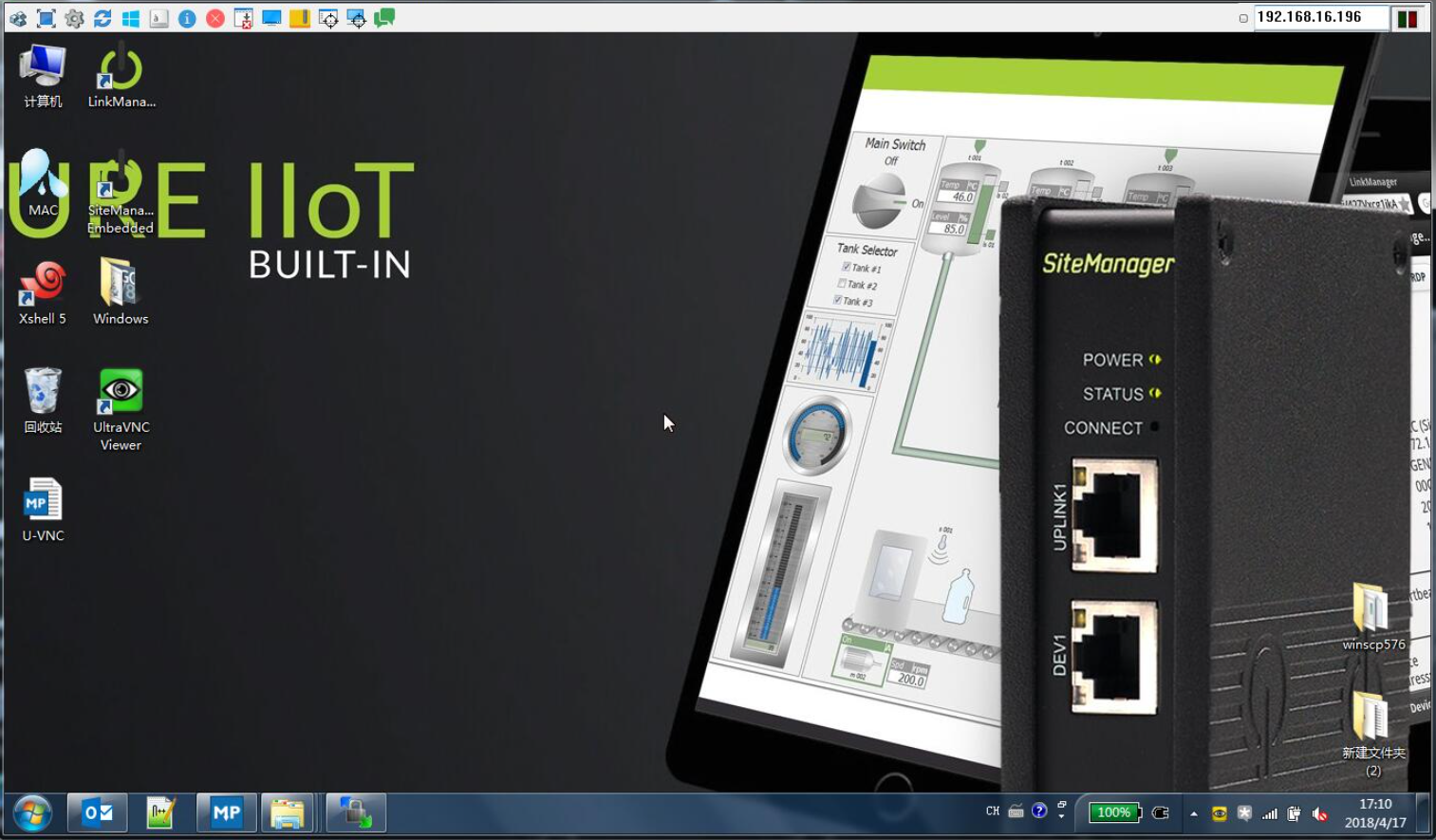Open the green chat bubbles icon
The height and width of the screenshot is (840, 1436).
point(384,18)
